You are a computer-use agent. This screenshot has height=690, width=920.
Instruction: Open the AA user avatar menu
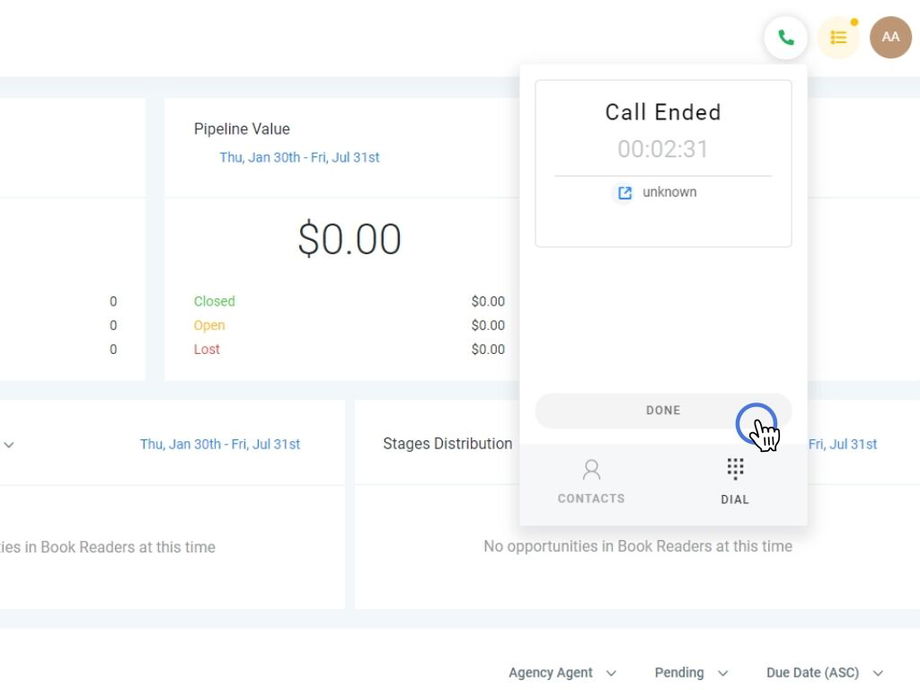click(890, 38)
